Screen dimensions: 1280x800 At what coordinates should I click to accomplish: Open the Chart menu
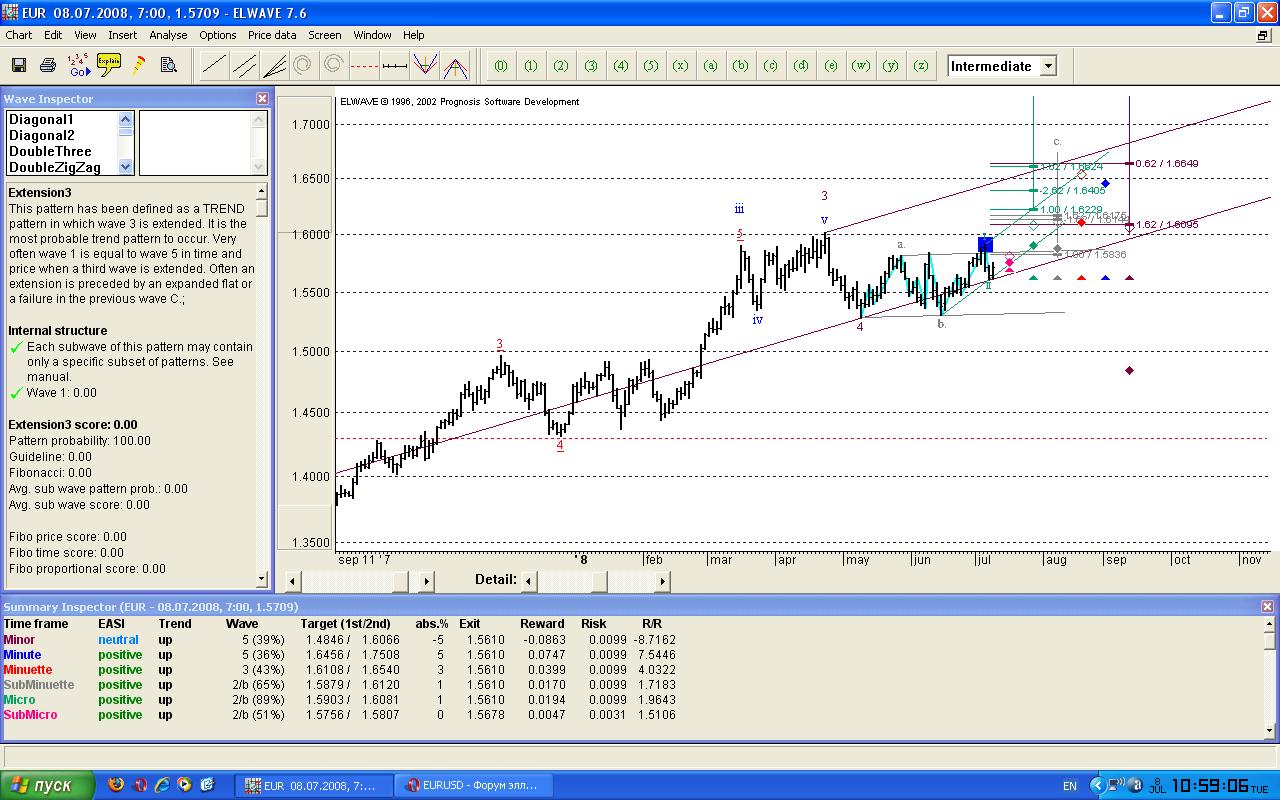[19, 35]
